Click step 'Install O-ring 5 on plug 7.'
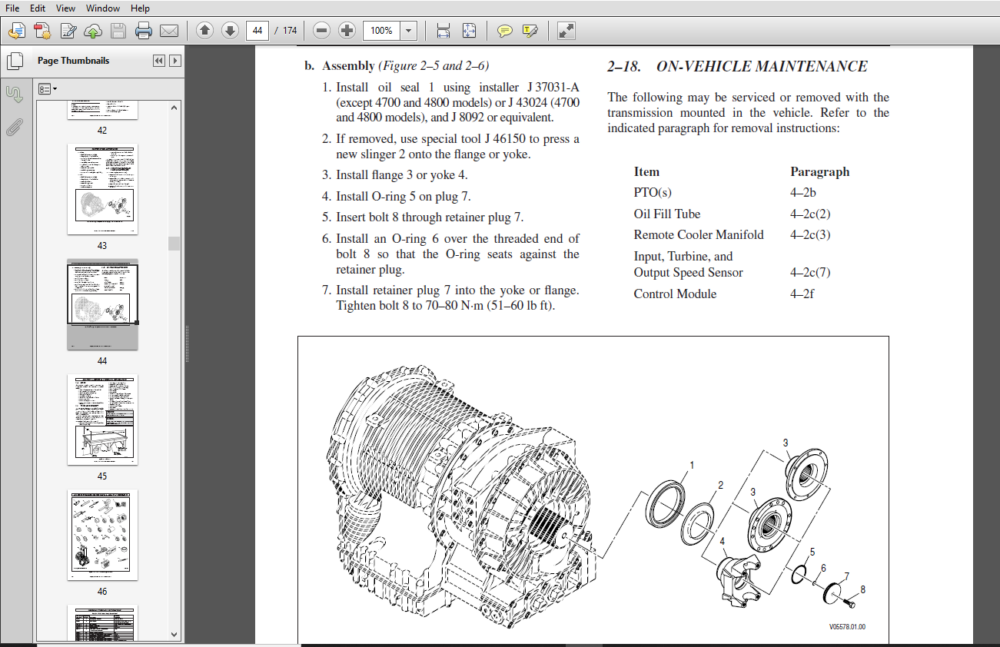1000x647 pixels. (x=403, y=197)
